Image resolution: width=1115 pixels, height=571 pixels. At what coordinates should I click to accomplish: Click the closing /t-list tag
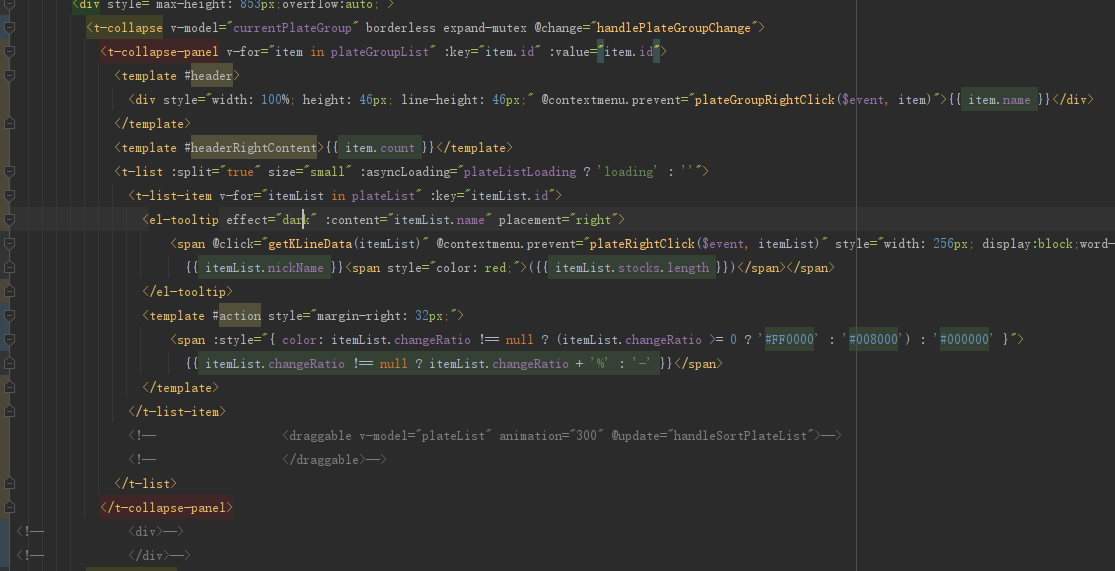[x=145, y=484]
